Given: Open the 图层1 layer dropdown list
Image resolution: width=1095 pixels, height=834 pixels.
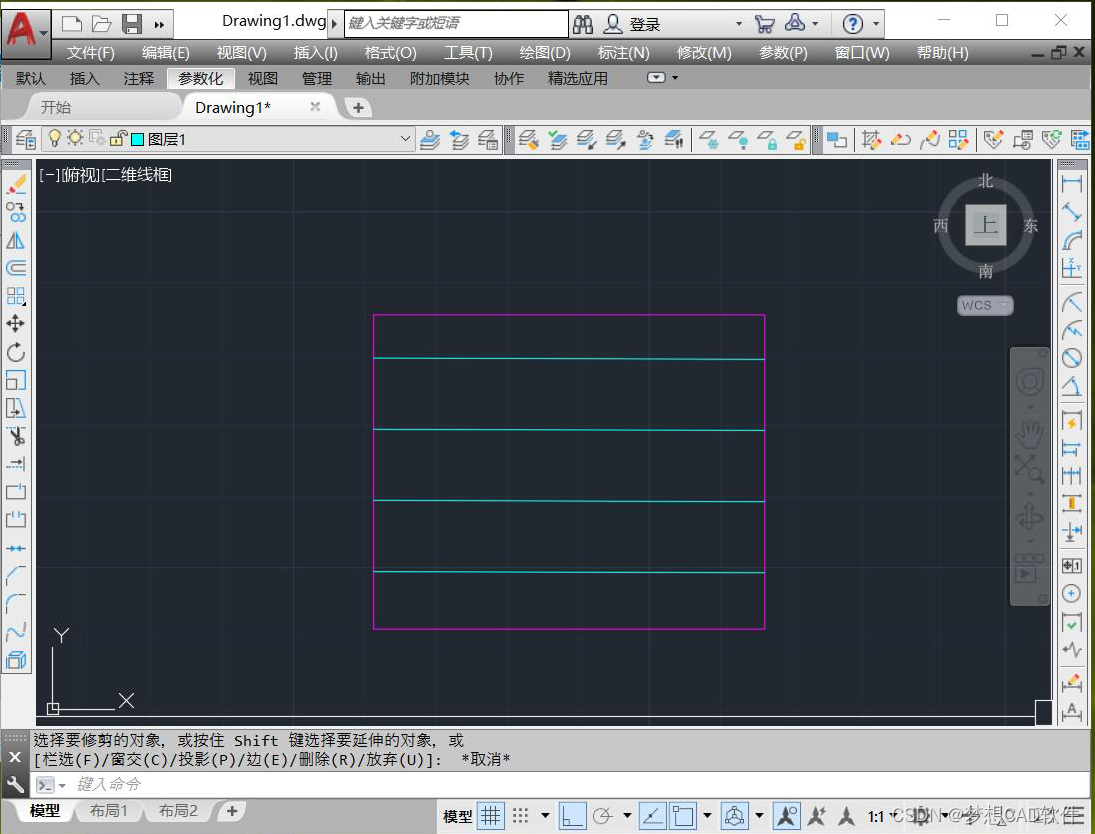Looking at the screenshot, I should [405, 139].
